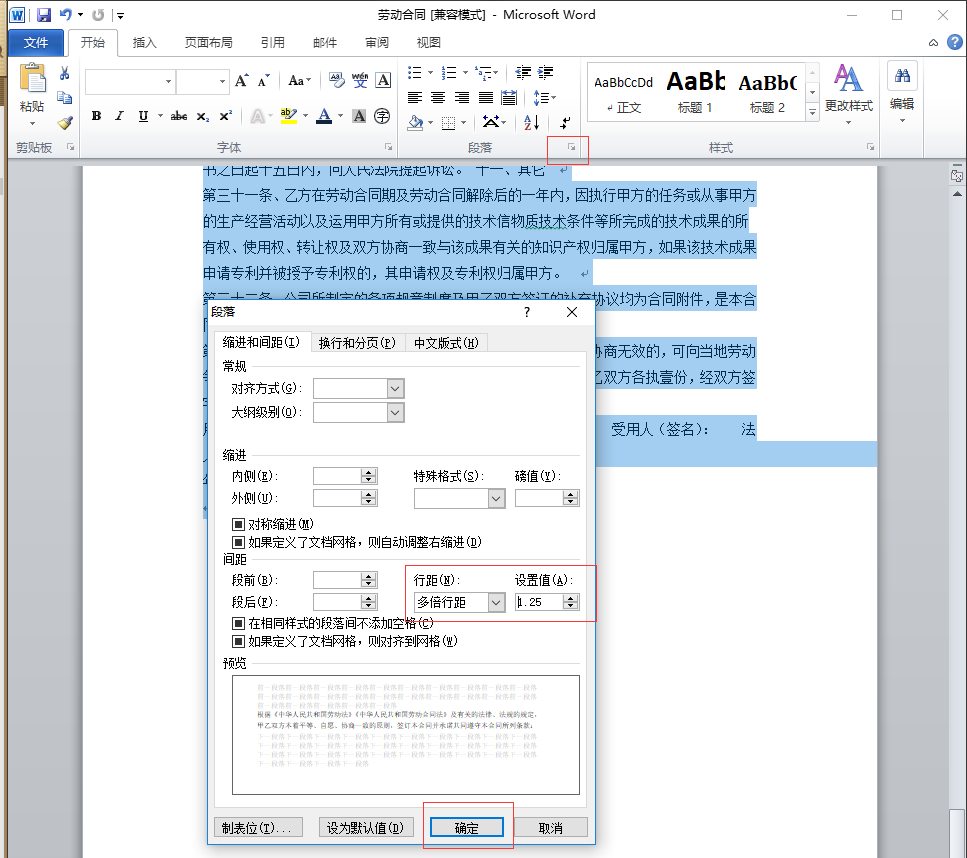Viewport: 967px width, 858px height.
Task: Click the font color A button
Action: [324, 115]
